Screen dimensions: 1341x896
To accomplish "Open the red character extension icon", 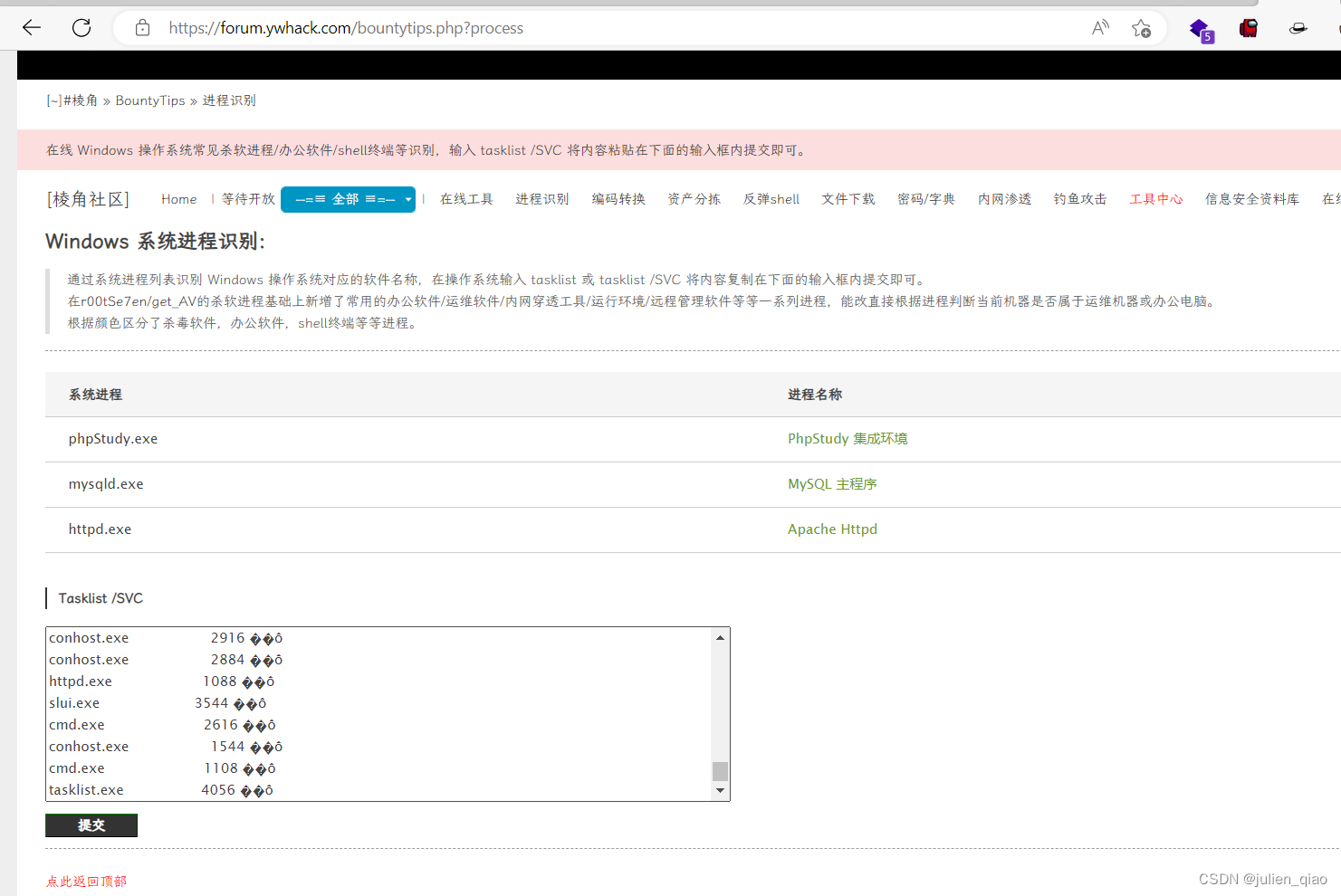I will 1249,28.
